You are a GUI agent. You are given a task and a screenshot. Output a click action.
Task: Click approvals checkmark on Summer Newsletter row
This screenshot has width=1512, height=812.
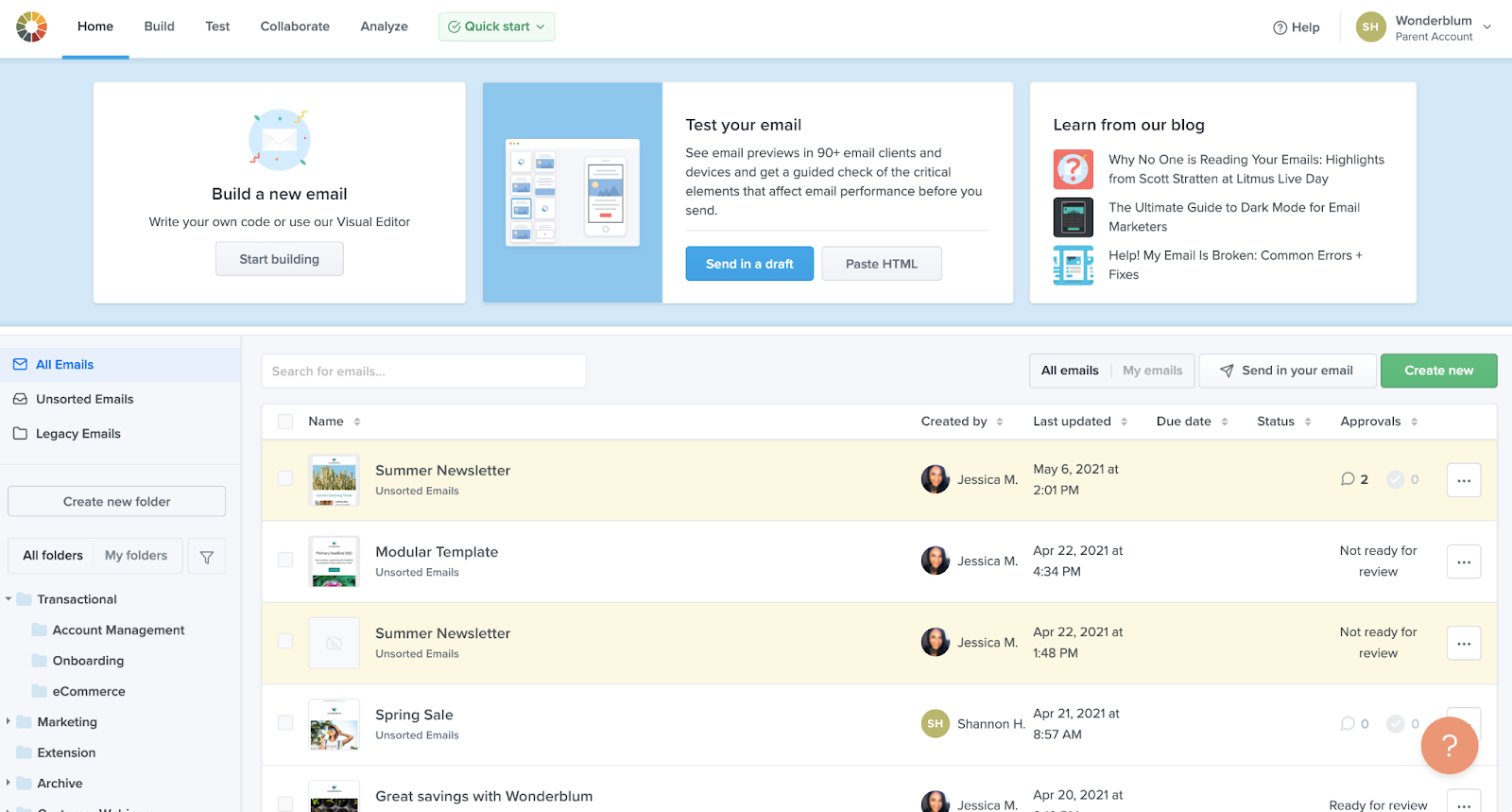[1395, 480]
